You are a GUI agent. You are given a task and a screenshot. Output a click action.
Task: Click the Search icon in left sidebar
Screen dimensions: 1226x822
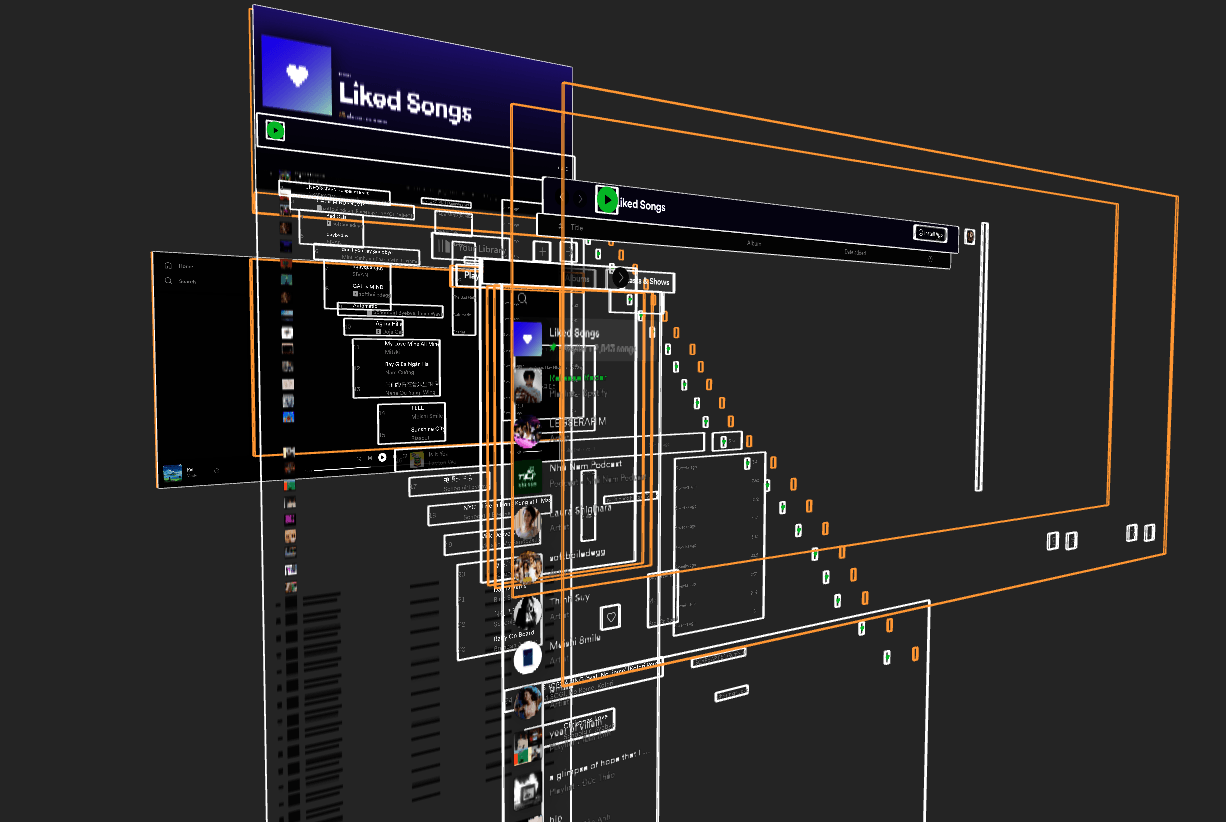(169, 282)
